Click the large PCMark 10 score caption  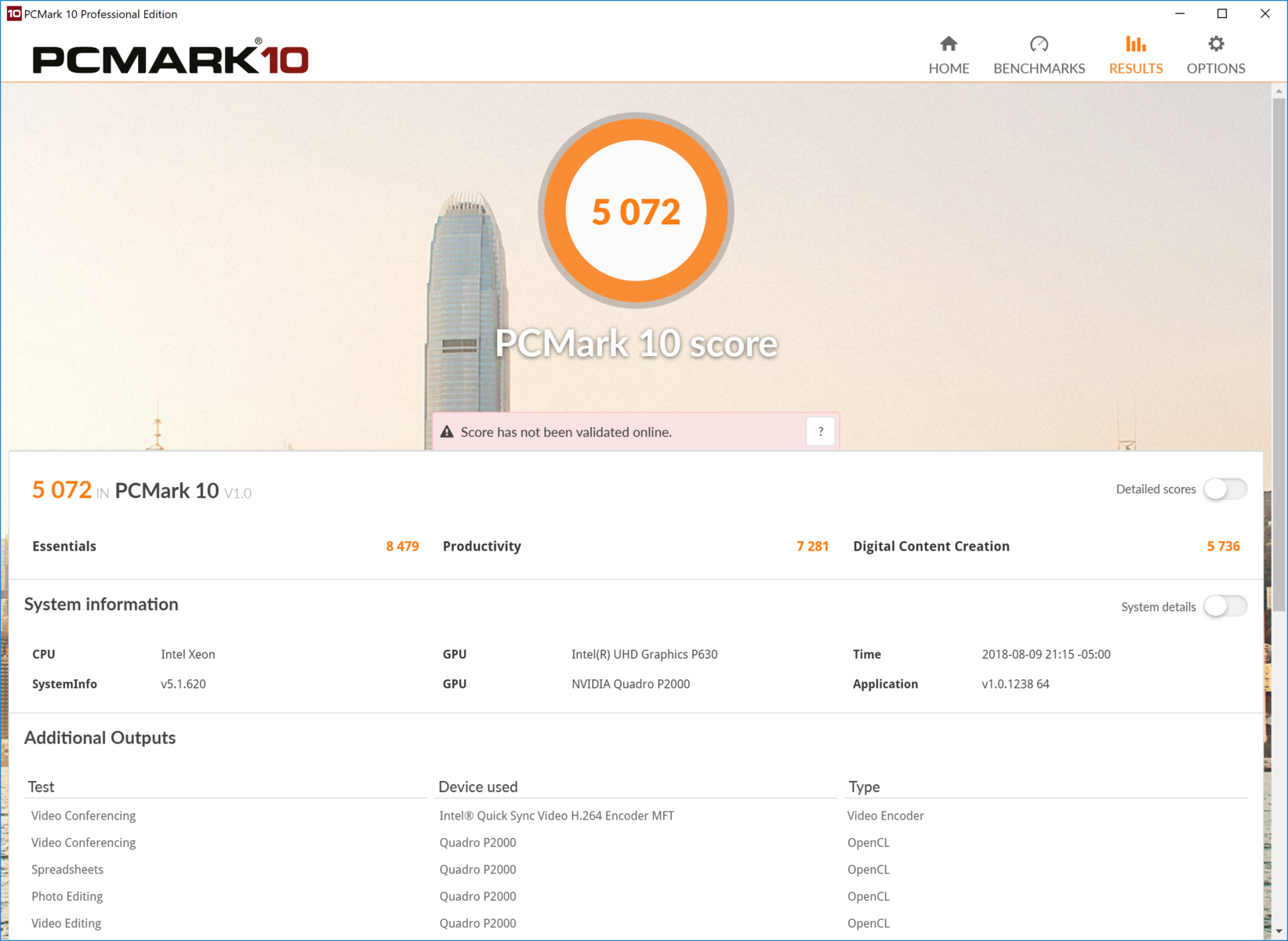coord(636,343)
